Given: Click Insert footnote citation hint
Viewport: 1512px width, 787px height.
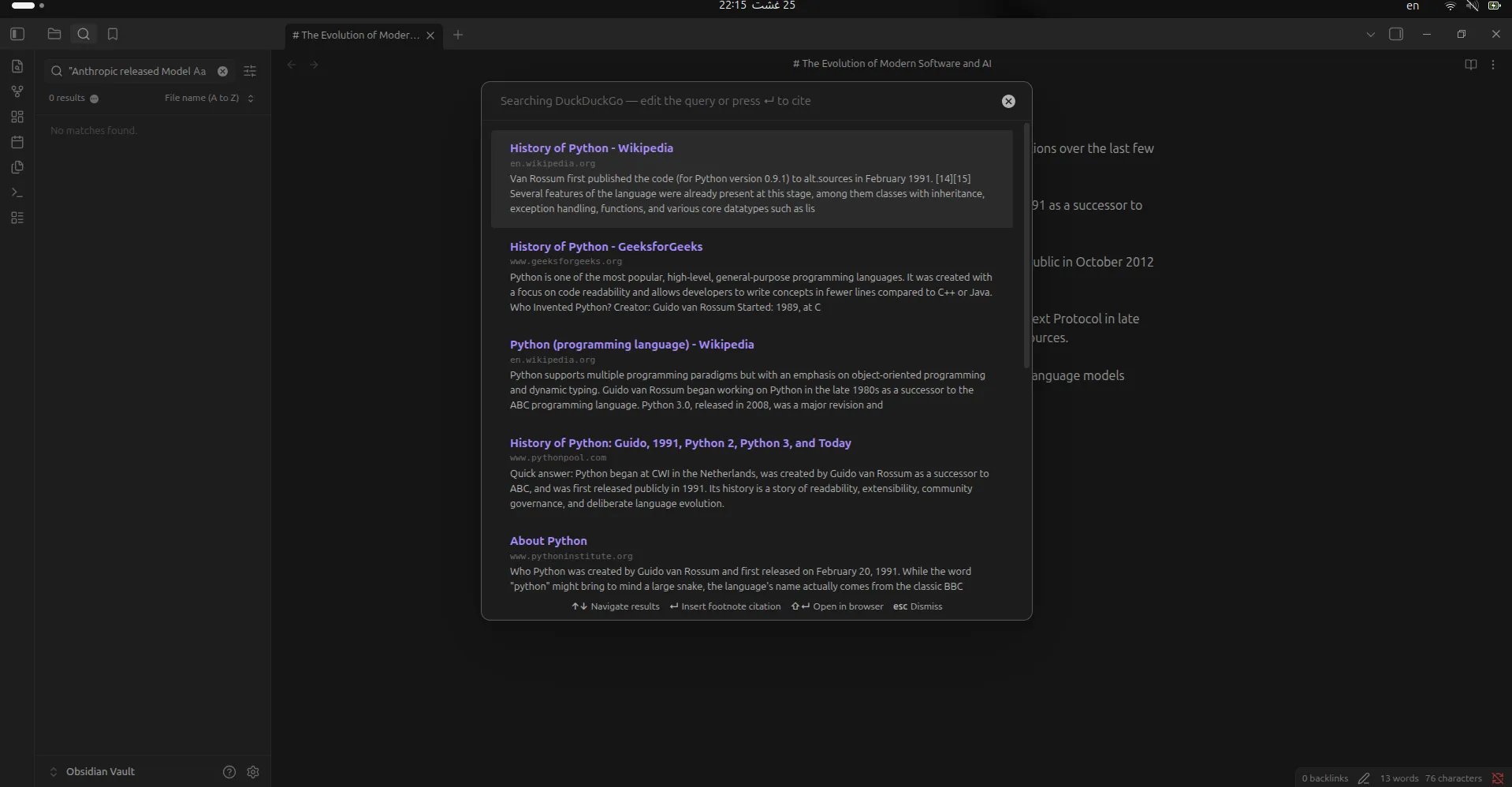Looking at the screenshot, I should tap(725, 606).
